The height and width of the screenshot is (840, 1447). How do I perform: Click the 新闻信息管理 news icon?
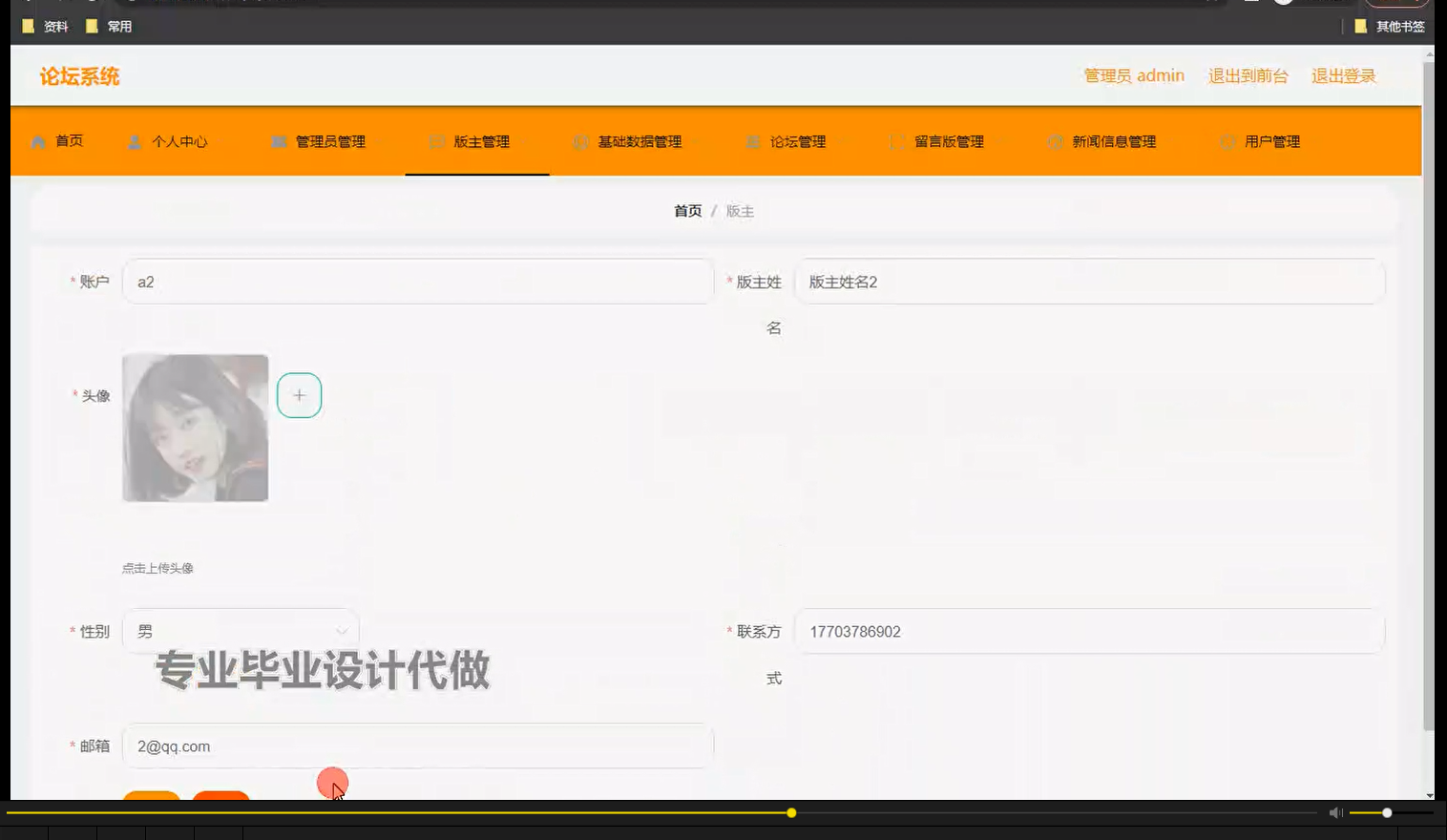tap(1056, 140)
